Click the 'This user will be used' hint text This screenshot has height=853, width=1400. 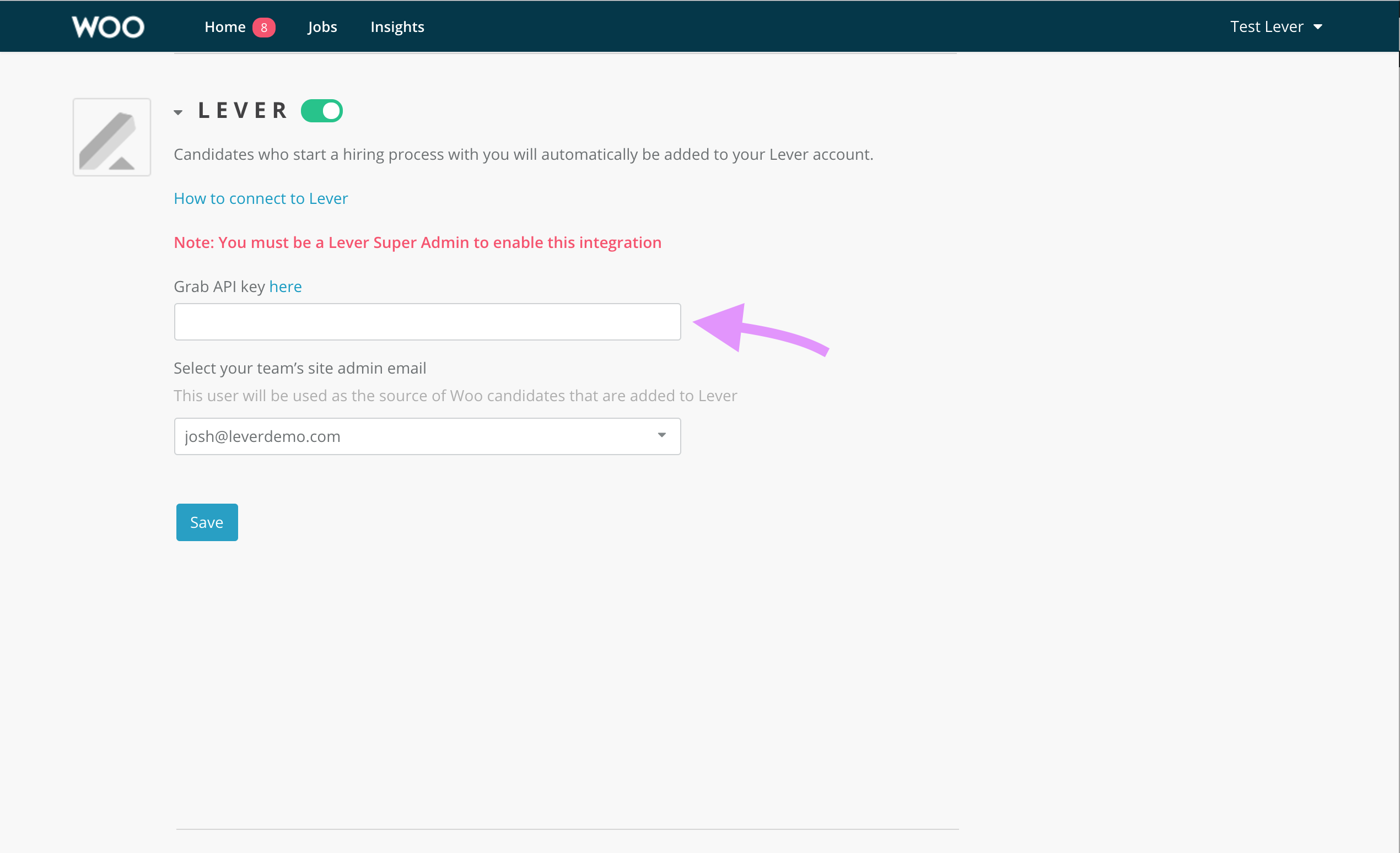coord(455,395)
